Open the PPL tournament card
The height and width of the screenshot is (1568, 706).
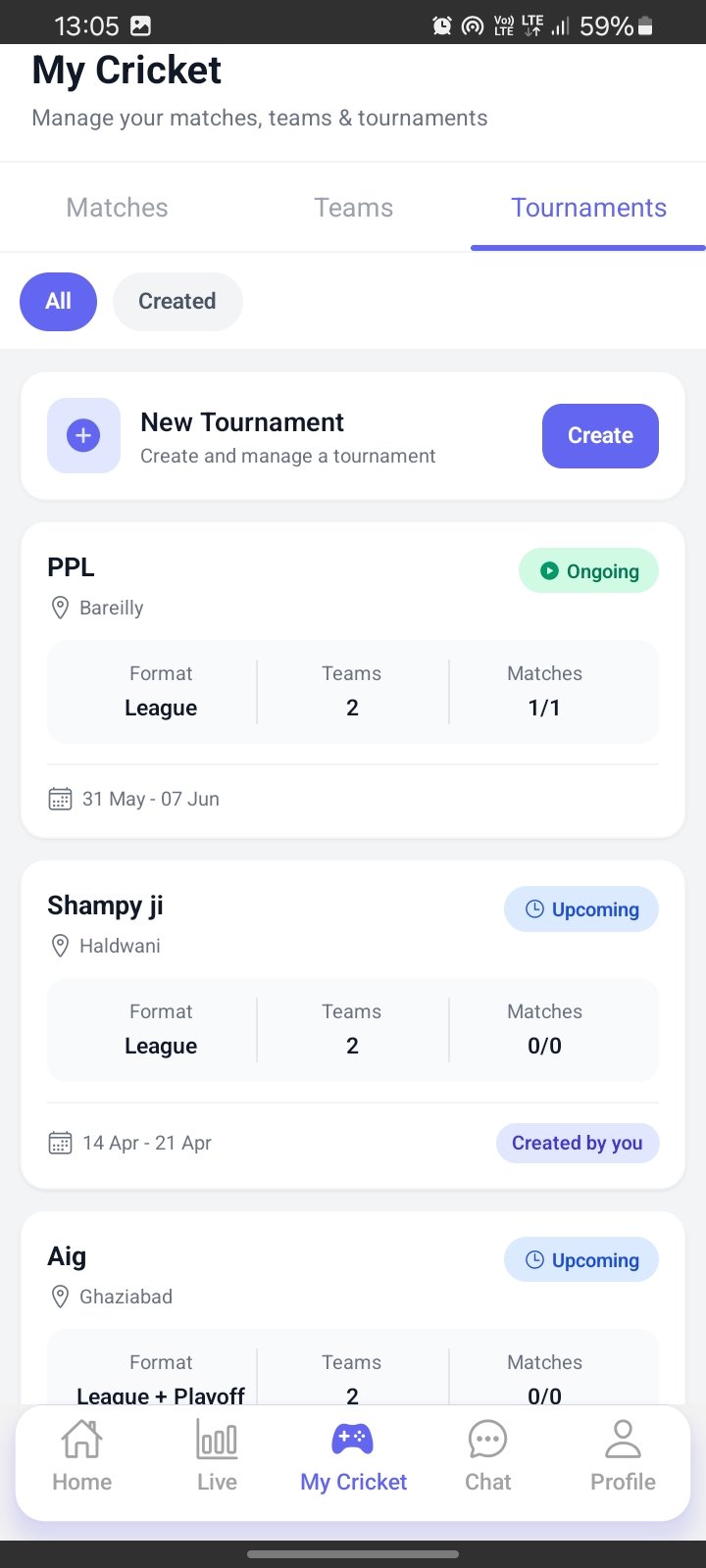[x=353, y=680]
